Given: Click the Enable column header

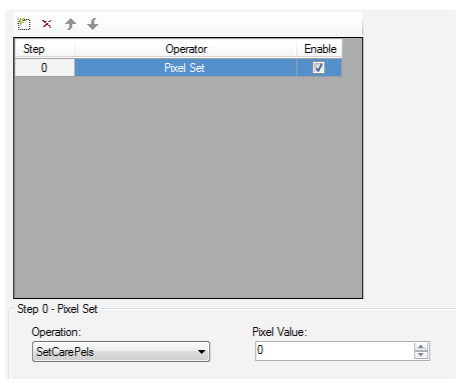Looking at the screenshot, I should coord(319,49).
